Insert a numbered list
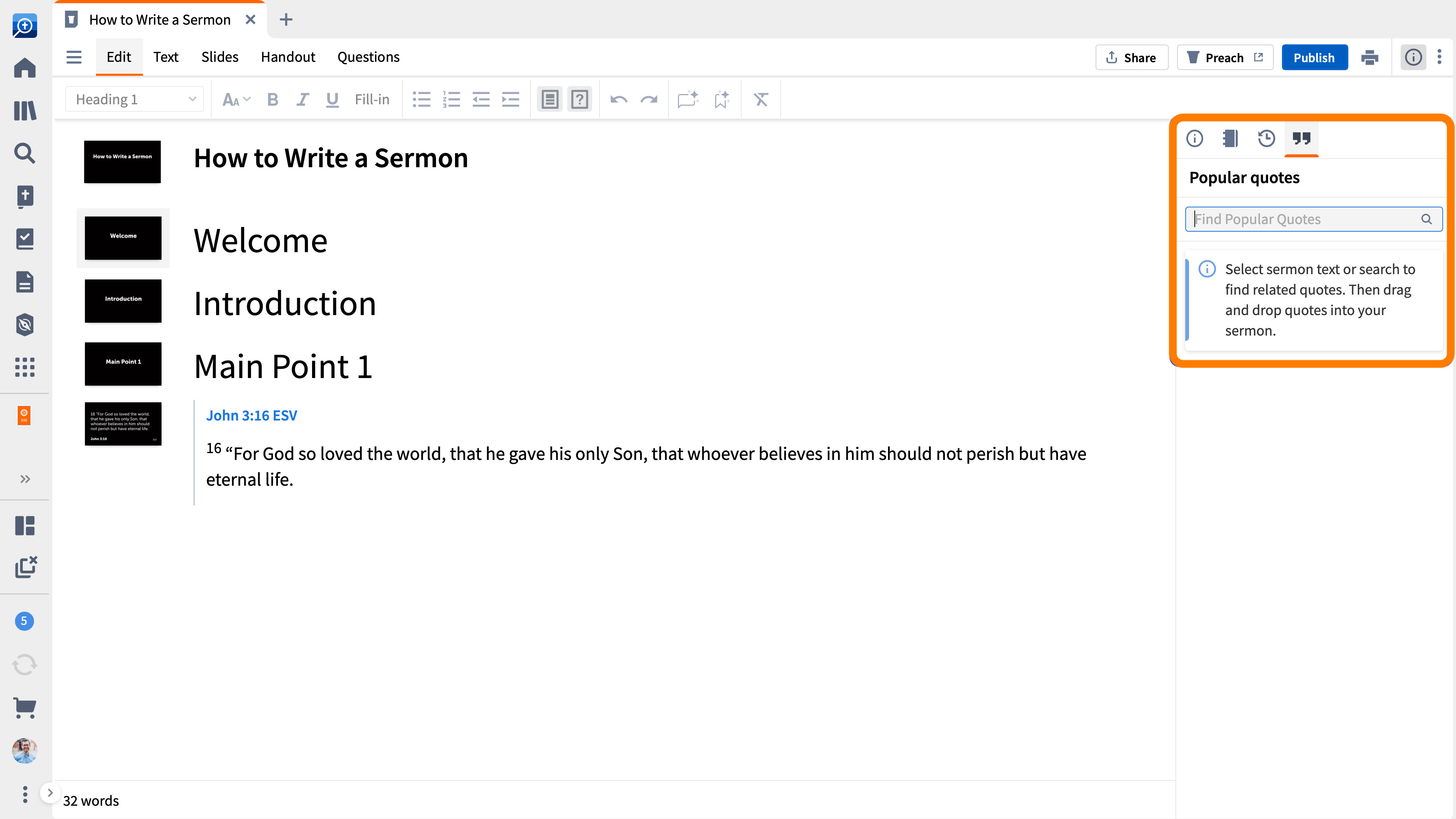Screen dimensions: 1456x819 point(451,99)
